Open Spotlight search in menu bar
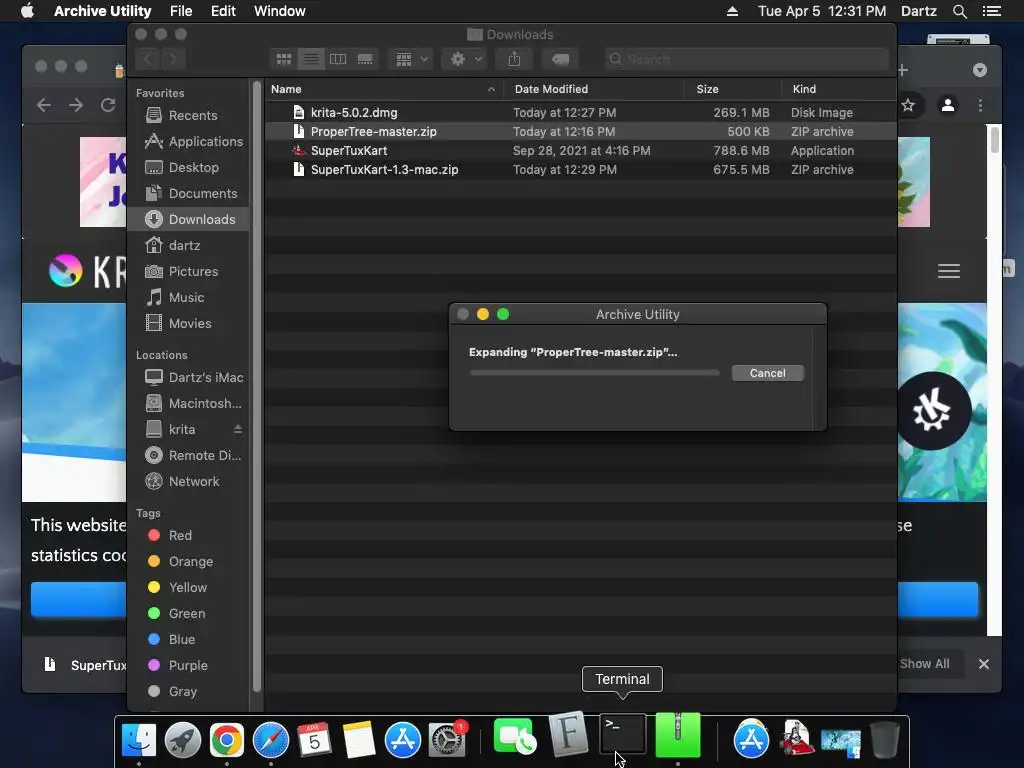The image size is (1024, 768). click(959, 11)
